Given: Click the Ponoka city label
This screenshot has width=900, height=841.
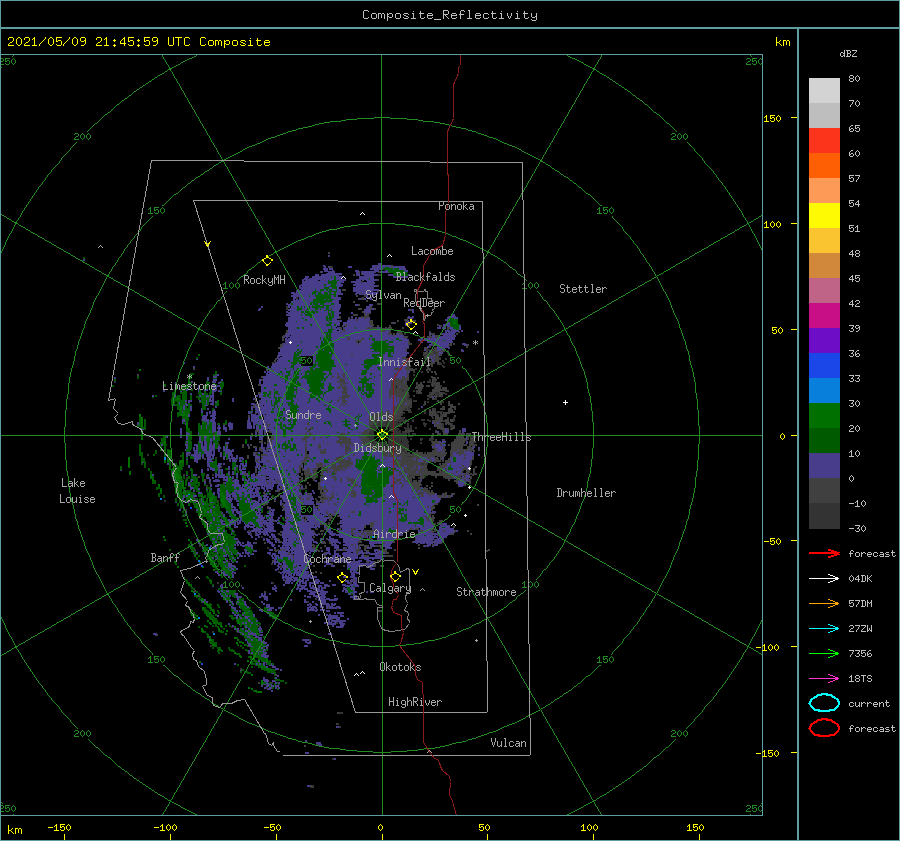Looking at the screenshot, I should coord(456,206).
